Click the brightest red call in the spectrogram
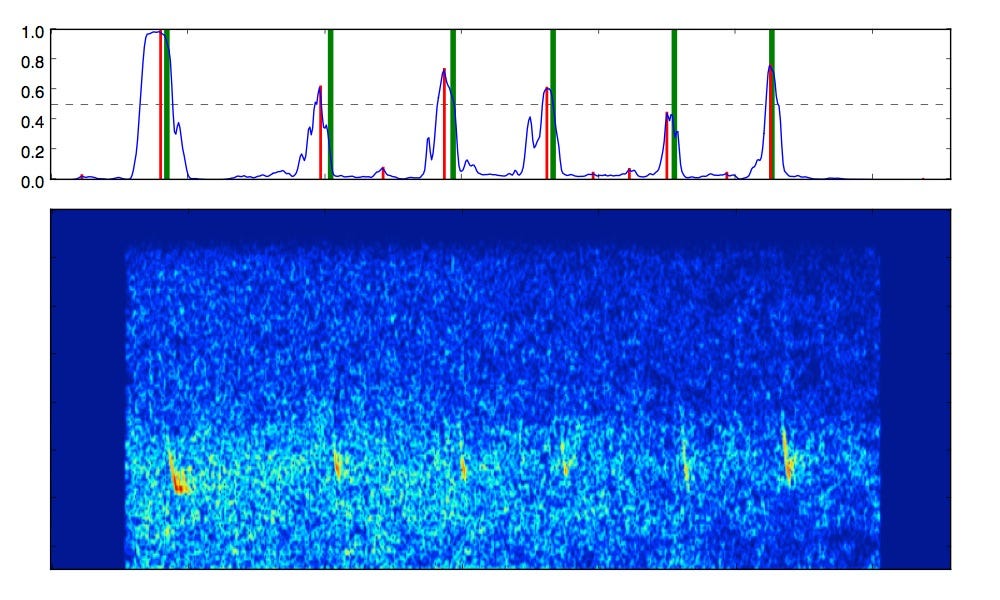This screenshot has width=1000, height=600. click(178, 474)
